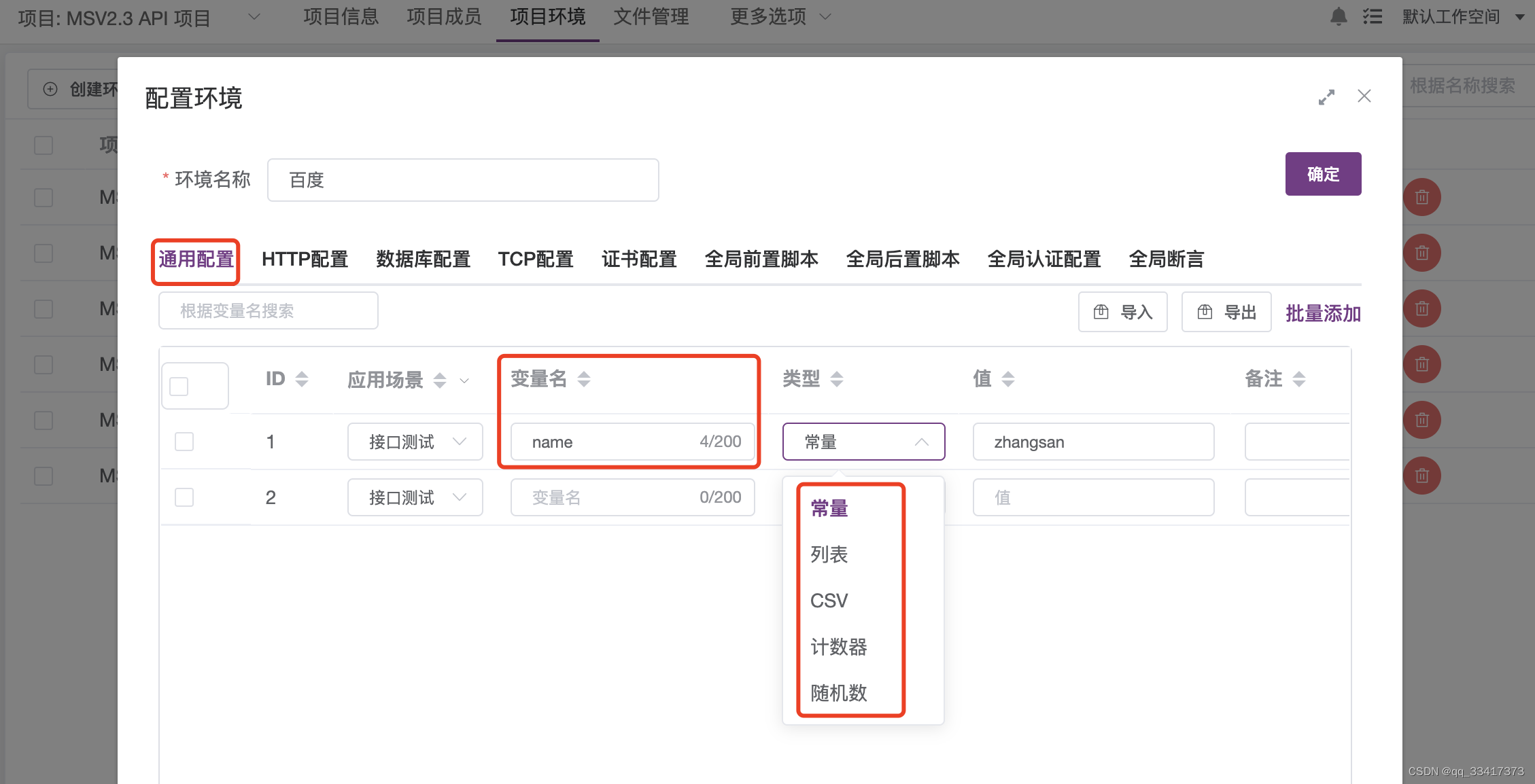Sort by ID column arrows
Image resolution: width=1535 pixels, height=784 pixels.
302,379
